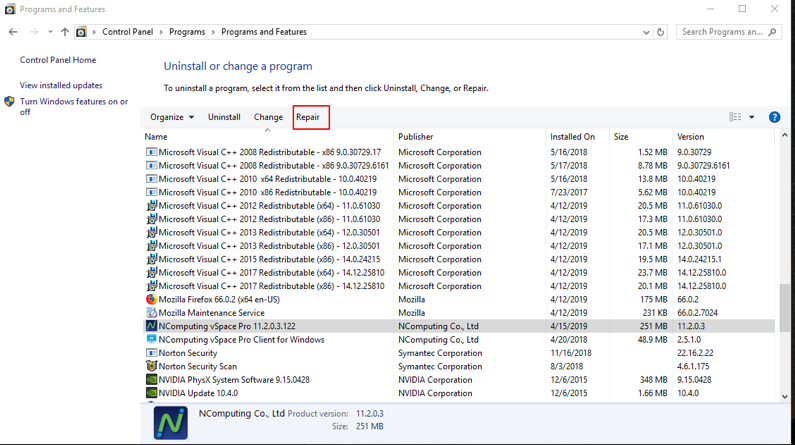The image size is (795, 445).
Task: Click icon of Visual C++ 2017 (x64) Redistributable
Action: 151,272
